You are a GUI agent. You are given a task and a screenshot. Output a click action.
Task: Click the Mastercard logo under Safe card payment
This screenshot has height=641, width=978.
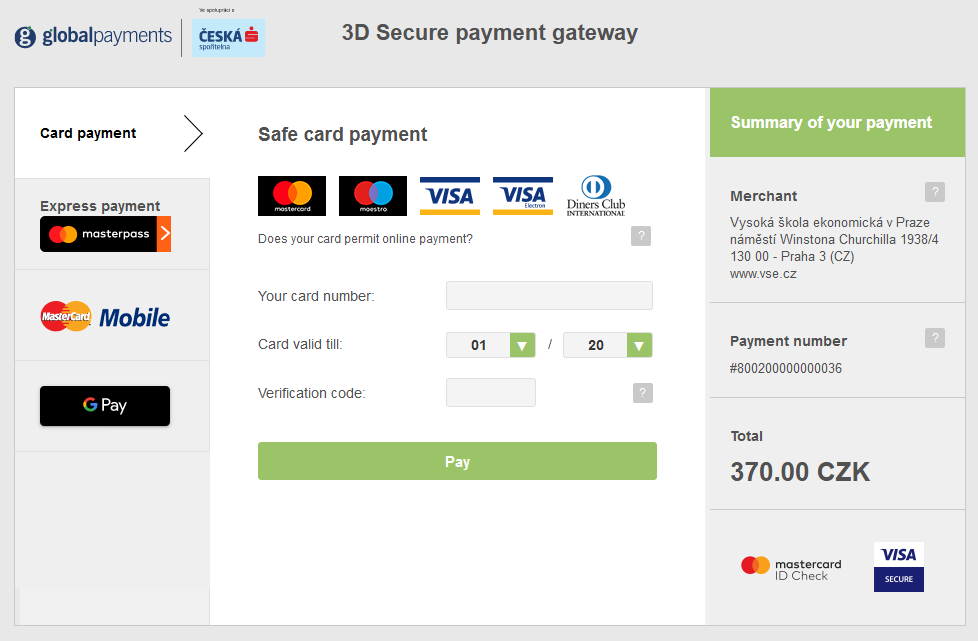pos(292,196)
